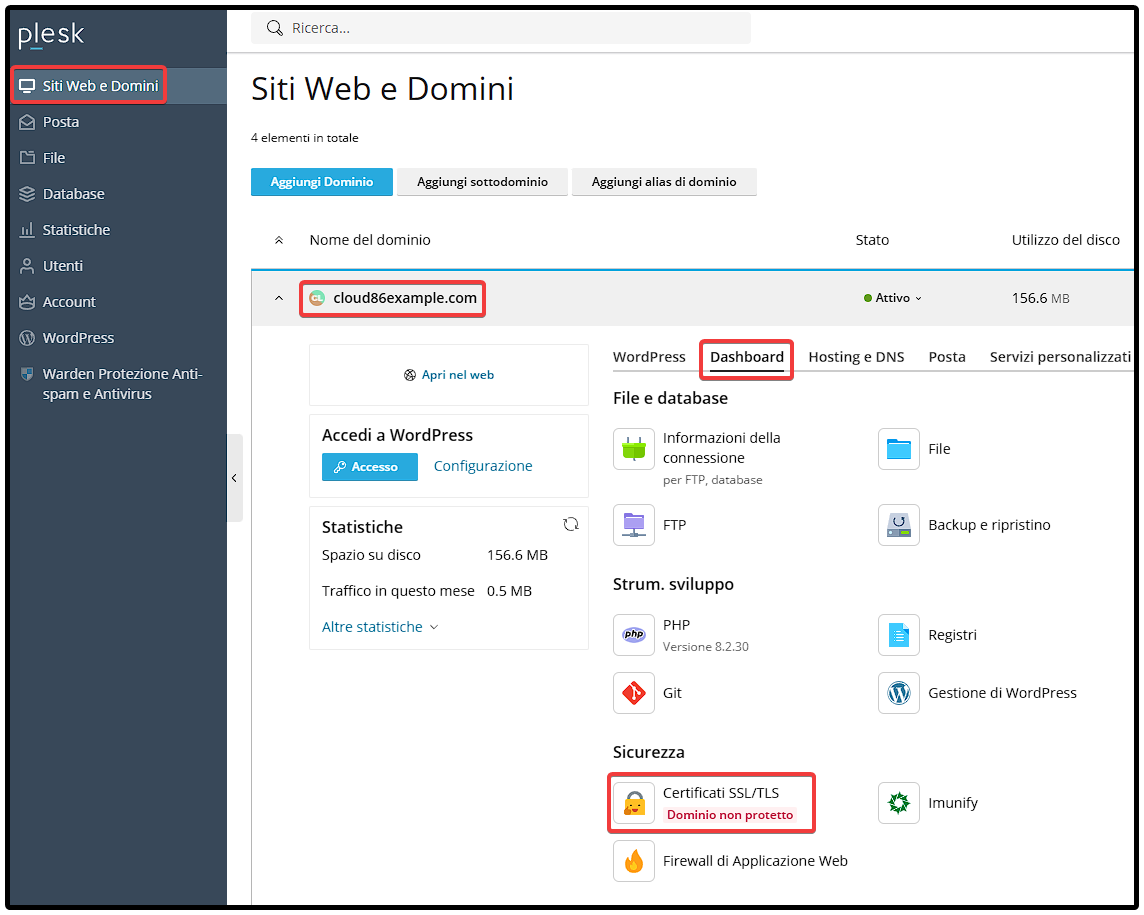This screenshot has width=1144, height=915.
Task: Click the WordPress logo icon in sidebar
Action: (x=27, y=338)
